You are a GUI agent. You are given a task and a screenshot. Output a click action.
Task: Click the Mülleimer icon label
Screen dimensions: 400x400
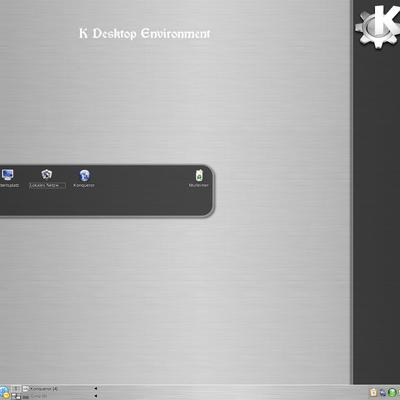(199, 185)
